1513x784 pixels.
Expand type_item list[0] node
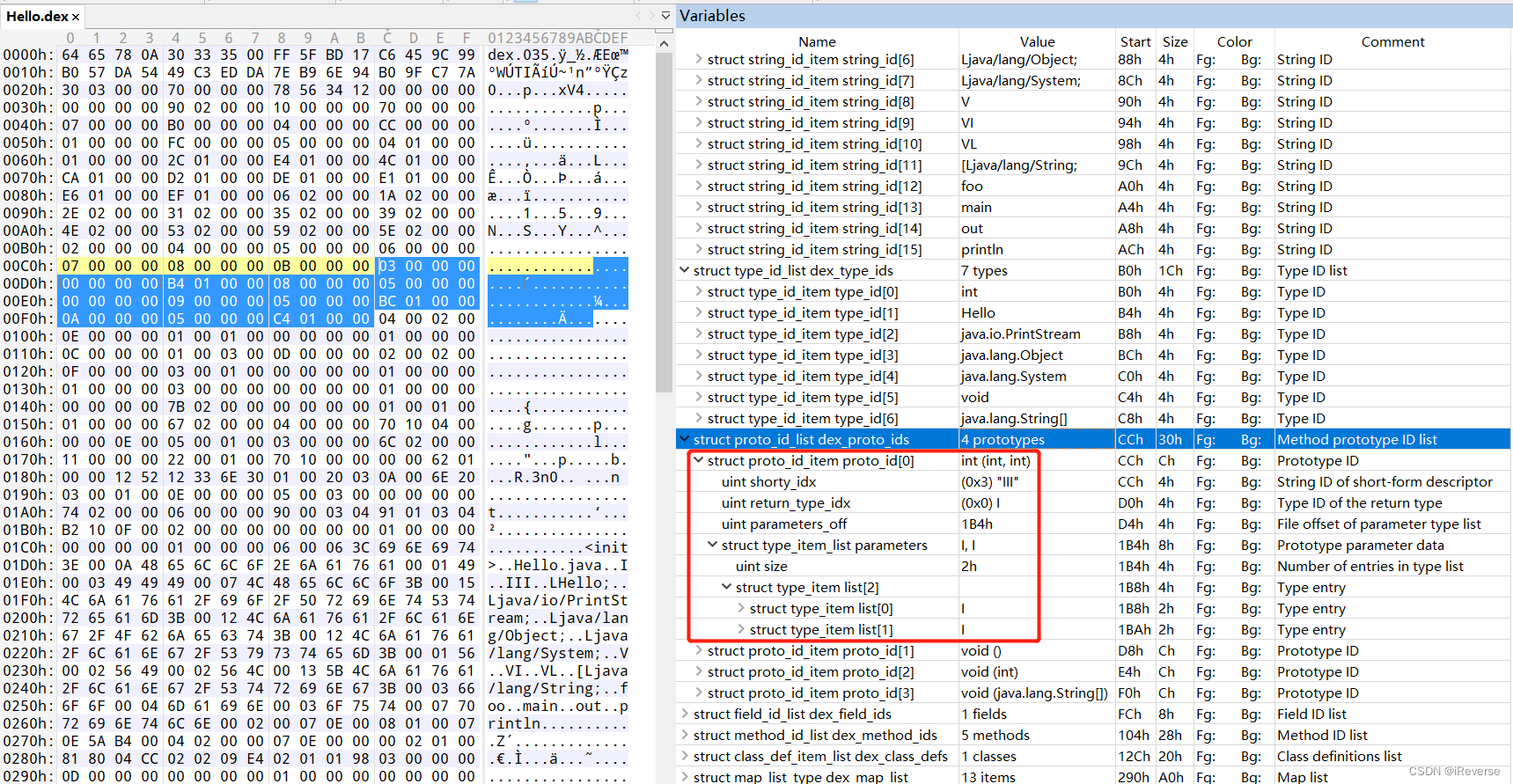click(741, 608)
